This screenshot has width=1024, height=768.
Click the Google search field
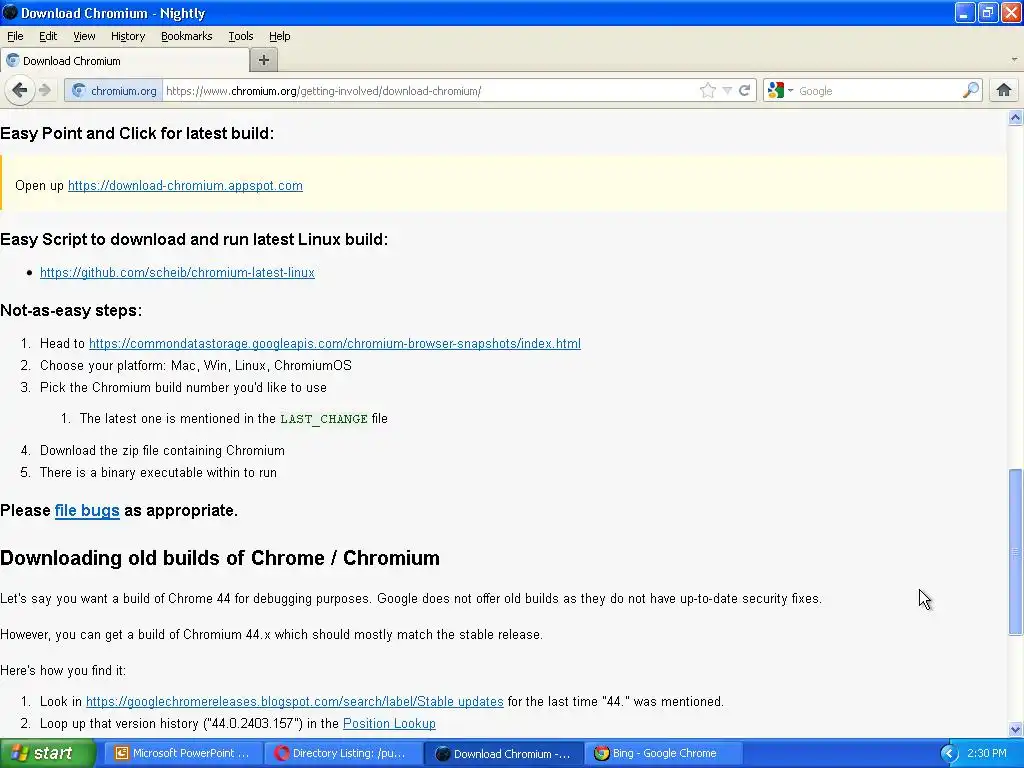point(878,91)
